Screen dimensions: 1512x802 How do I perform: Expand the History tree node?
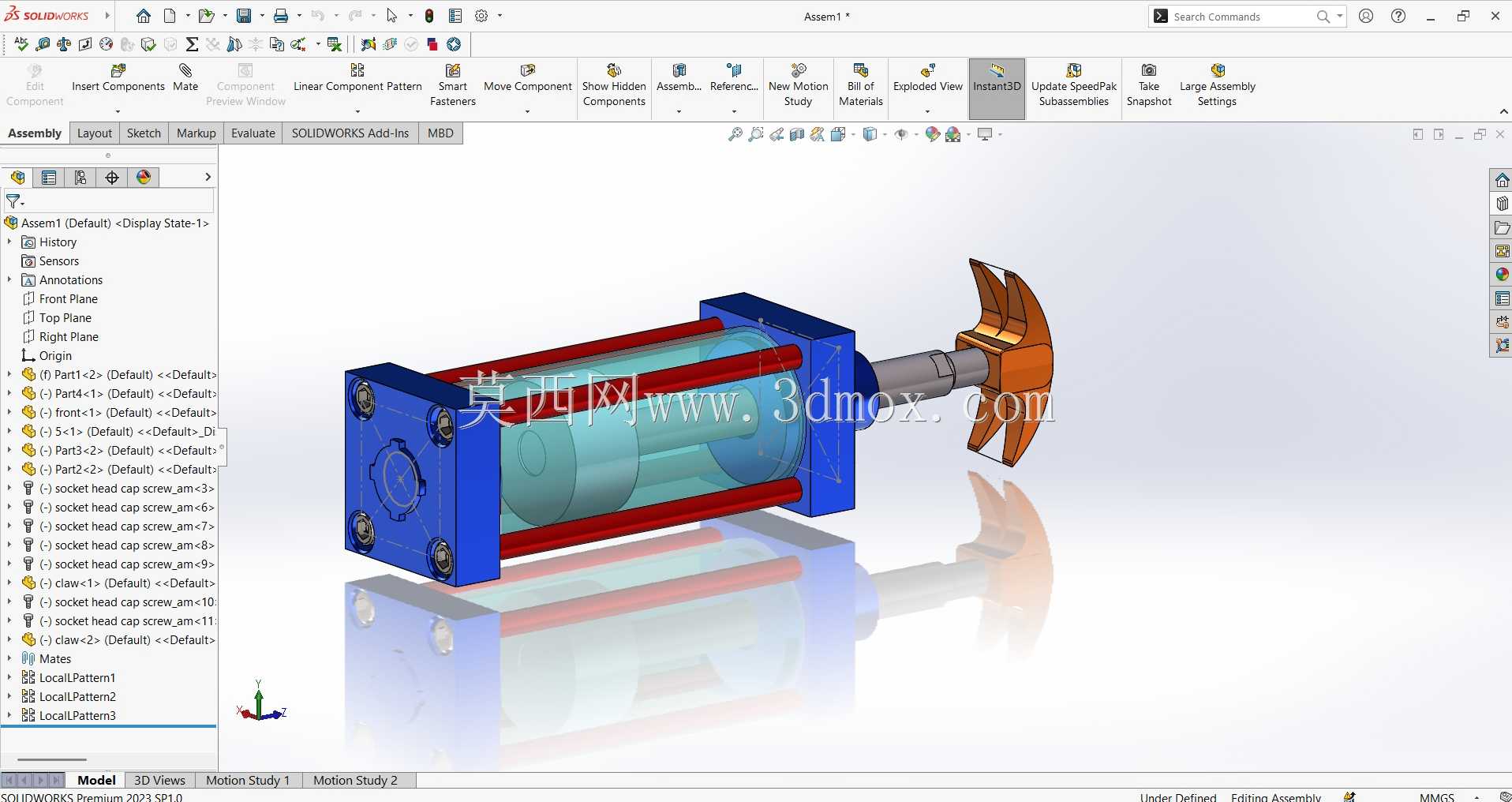(x=9, y=242)
